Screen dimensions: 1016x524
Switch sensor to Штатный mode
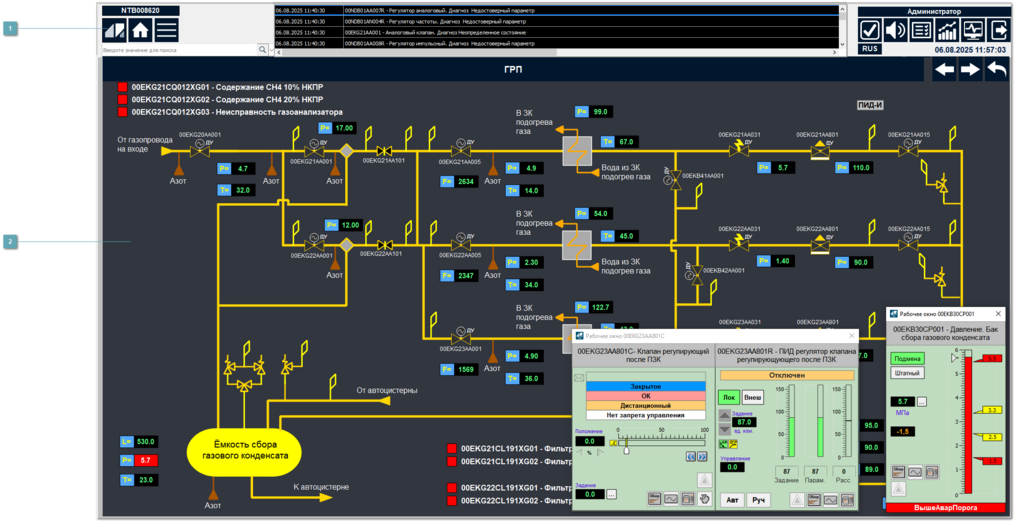pyautogui.click(x=907, y=373)
